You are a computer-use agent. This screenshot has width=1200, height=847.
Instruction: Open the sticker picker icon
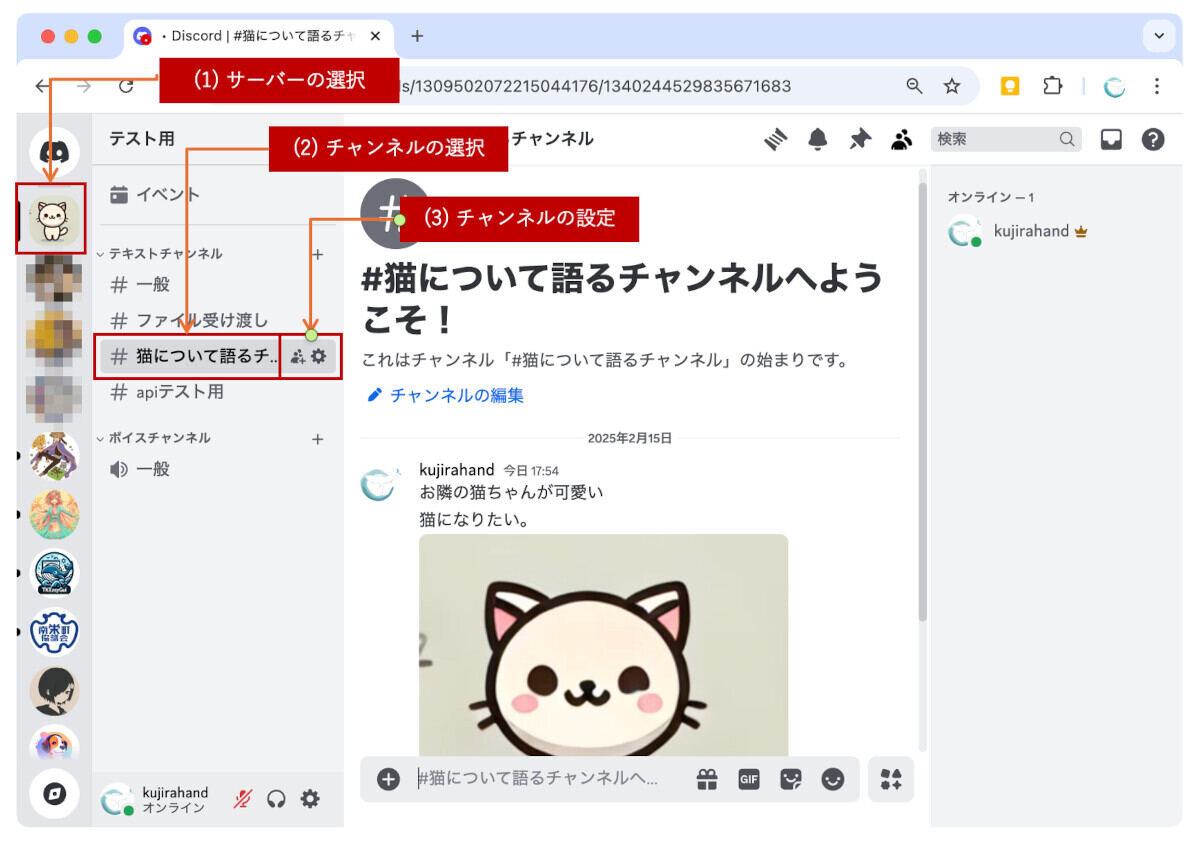click(x=791, y=779)
